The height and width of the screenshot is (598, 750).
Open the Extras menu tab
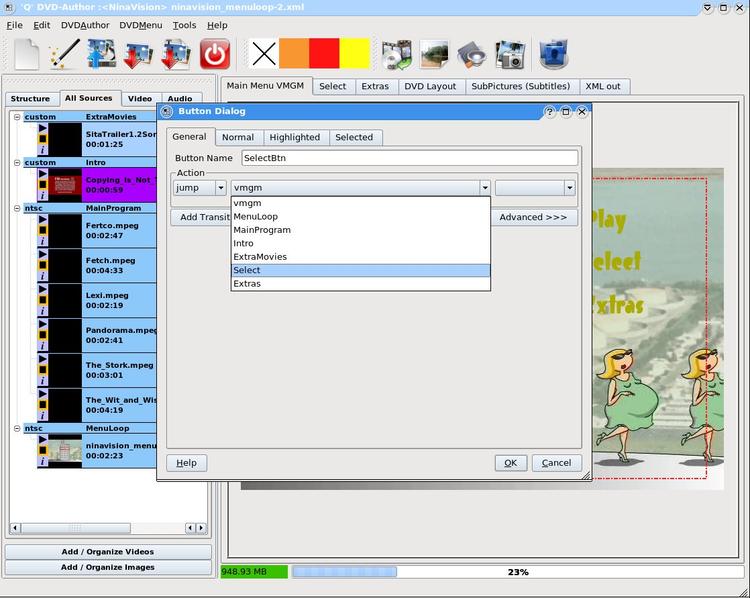tap(375, 87)
